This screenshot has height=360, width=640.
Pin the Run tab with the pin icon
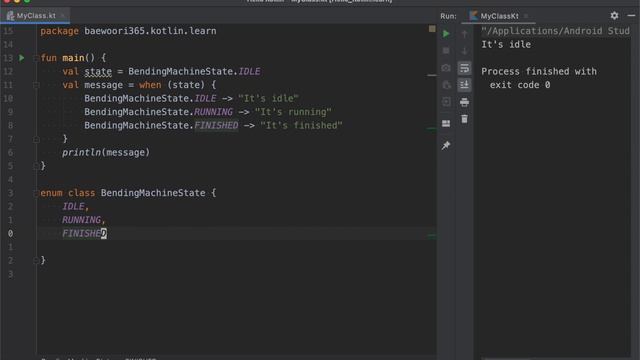point(446,145)
